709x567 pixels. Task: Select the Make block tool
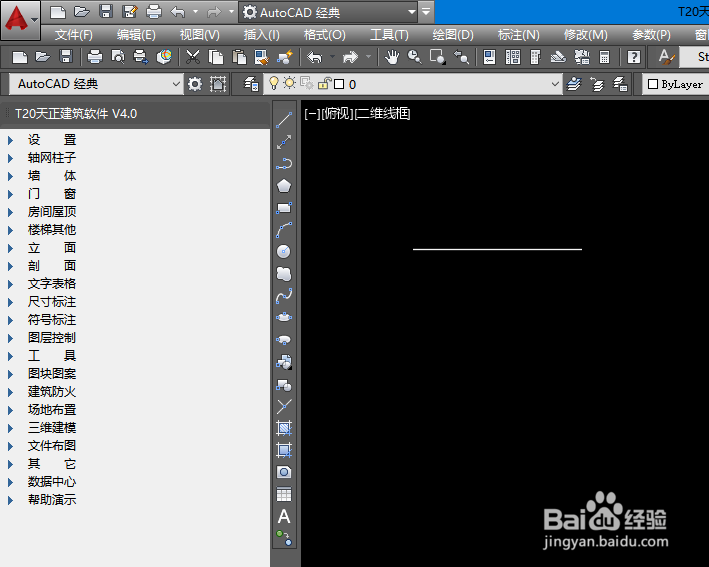tap(284, 385)
